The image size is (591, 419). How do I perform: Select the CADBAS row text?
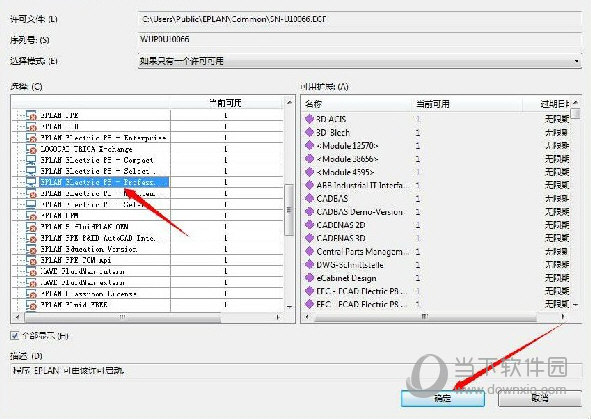click(x=332, y=199)
